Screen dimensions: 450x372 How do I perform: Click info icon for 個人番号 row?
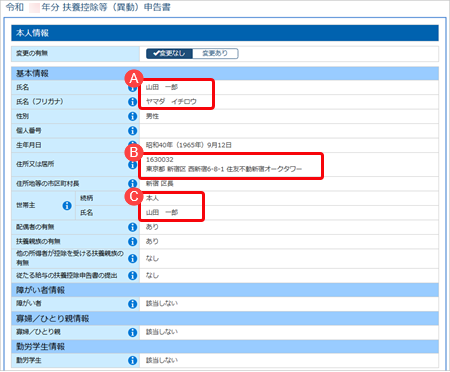(x=133, y=131)
